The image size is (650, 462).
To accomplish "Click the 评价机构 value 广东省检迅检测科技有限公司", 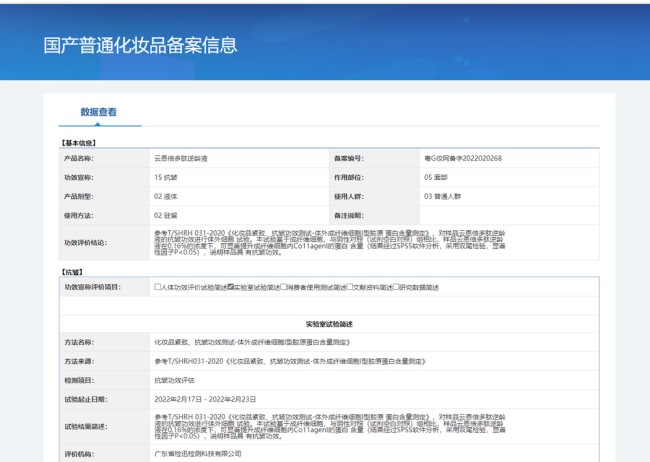I will pos(198,453).
